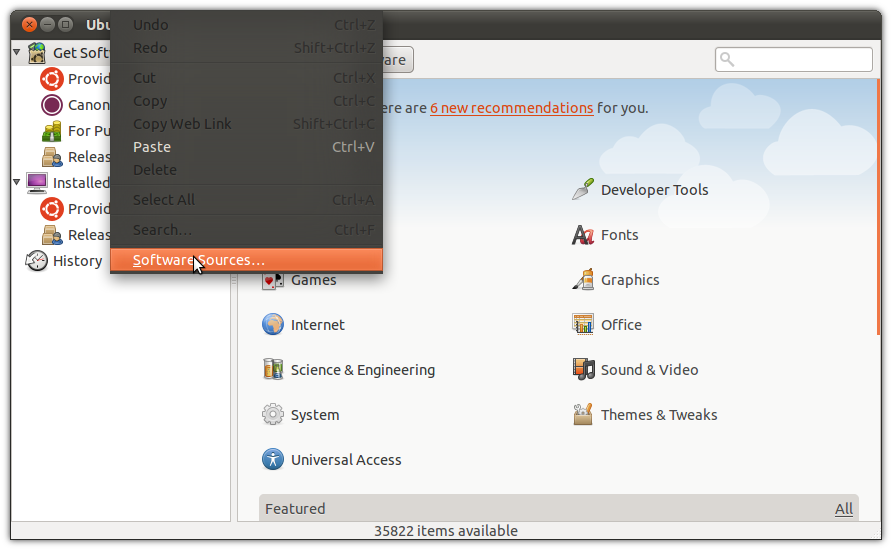The image size is (892, 550).
Task: Open the Science & Engineering category label
Action: tap(363, 370)
